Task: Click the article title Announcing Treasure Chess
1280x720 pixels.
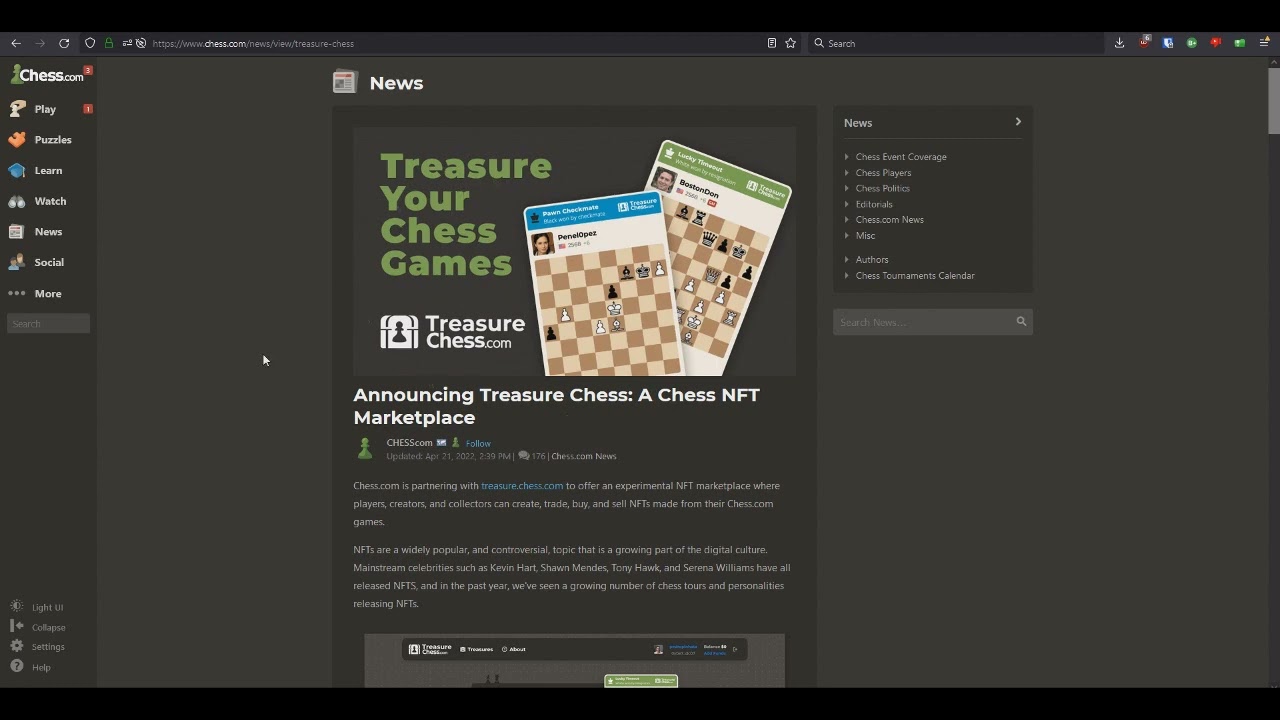Action: (x=556, y=406)
